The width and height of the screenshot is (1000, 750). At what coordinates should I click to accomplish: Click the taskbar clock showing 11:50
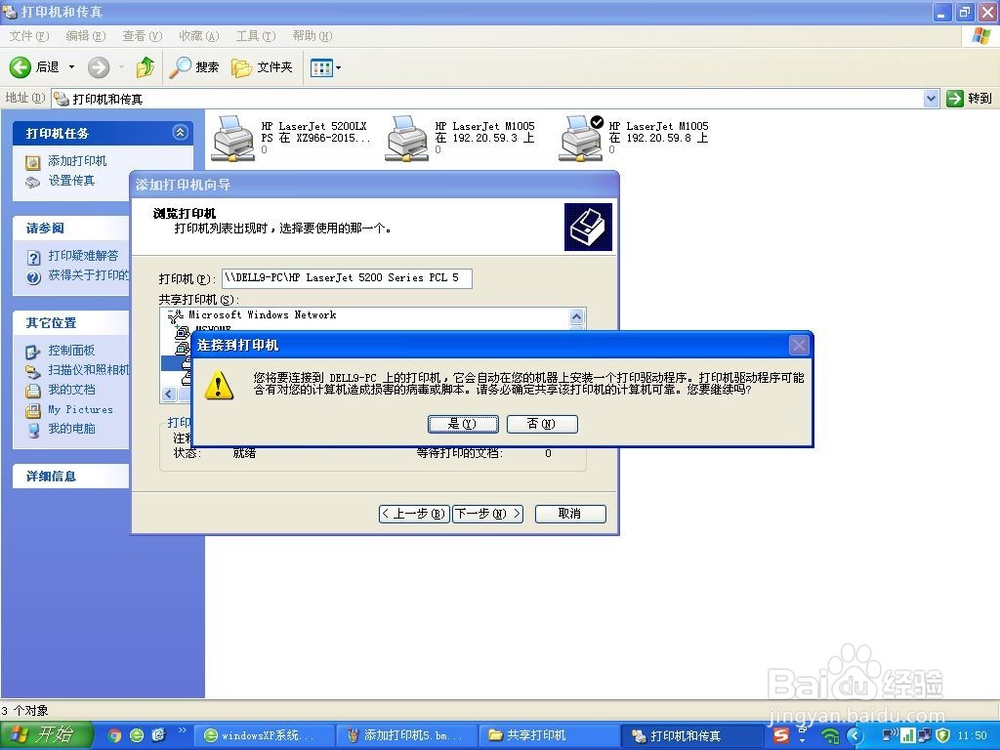(x=972, y=736)
